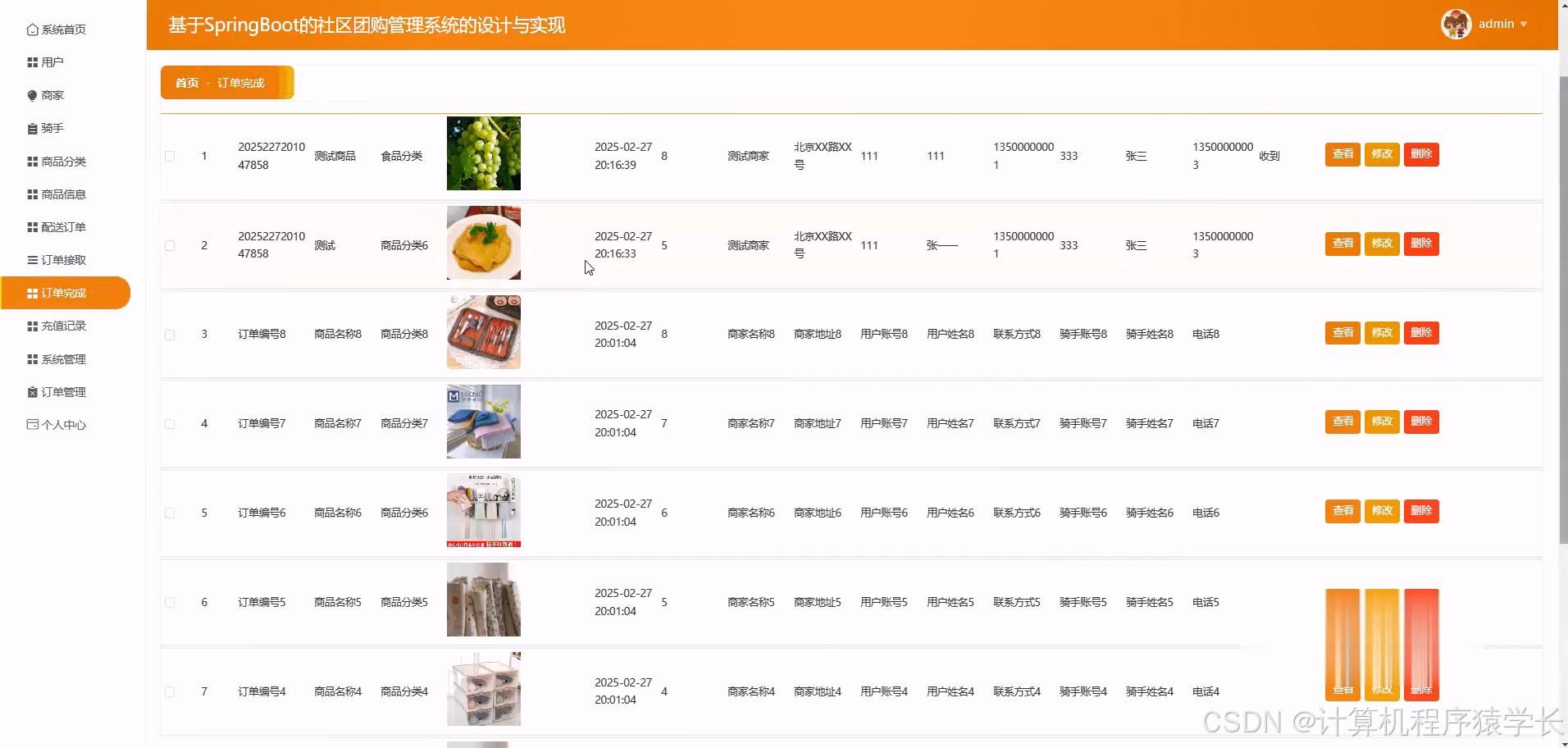Tick the checkbox for row 订单编号4
The width and height of the screenshot is (1568, 748).
point(170,691)
